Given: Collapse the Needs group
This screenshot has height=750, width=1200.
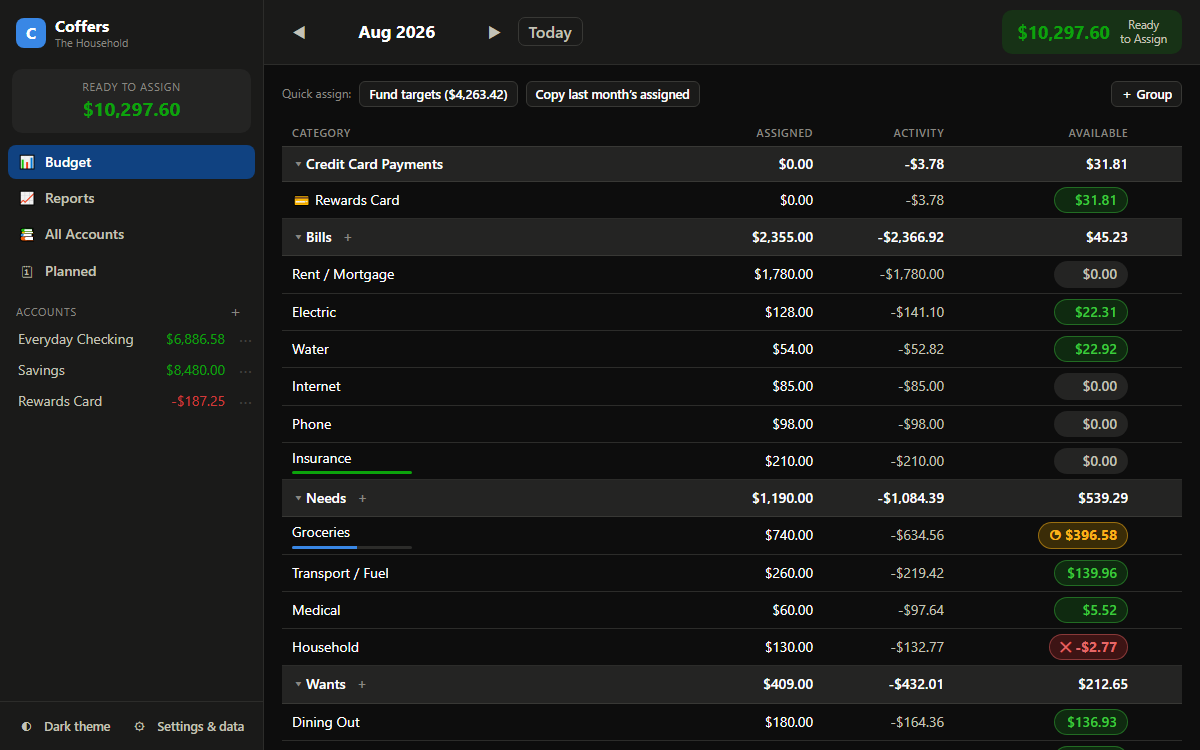Looking at the screenshot, I should click(x=298, y=498).
